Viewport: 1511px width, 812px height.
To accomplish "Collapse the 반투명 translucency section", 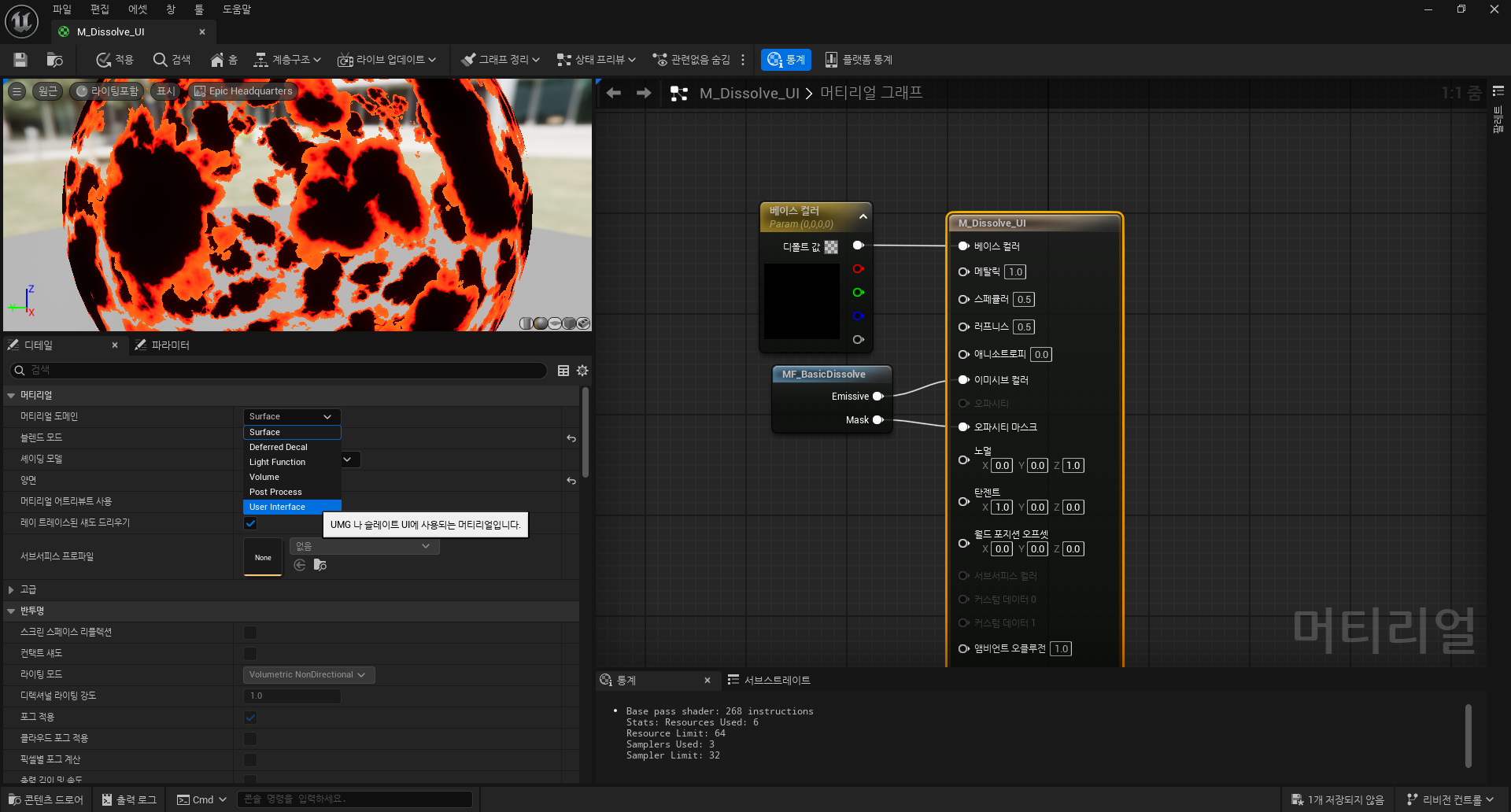I will coord(11,611).
